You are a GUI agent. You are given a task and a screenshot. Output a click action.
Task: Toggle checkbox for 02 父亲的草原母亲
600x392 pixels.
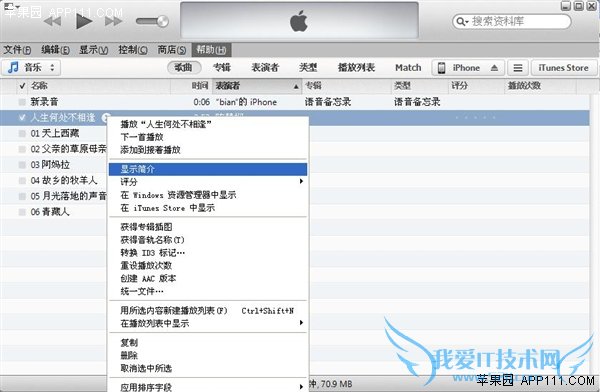[22, 149]
